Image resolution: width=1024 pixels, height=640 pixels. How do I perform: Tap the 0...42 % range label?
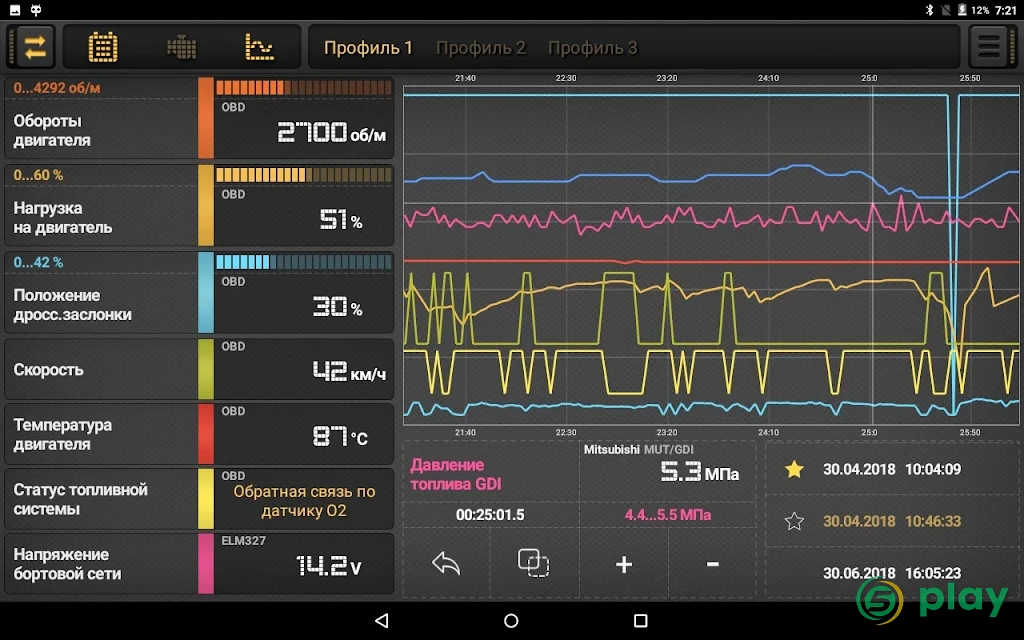point(38,262)
